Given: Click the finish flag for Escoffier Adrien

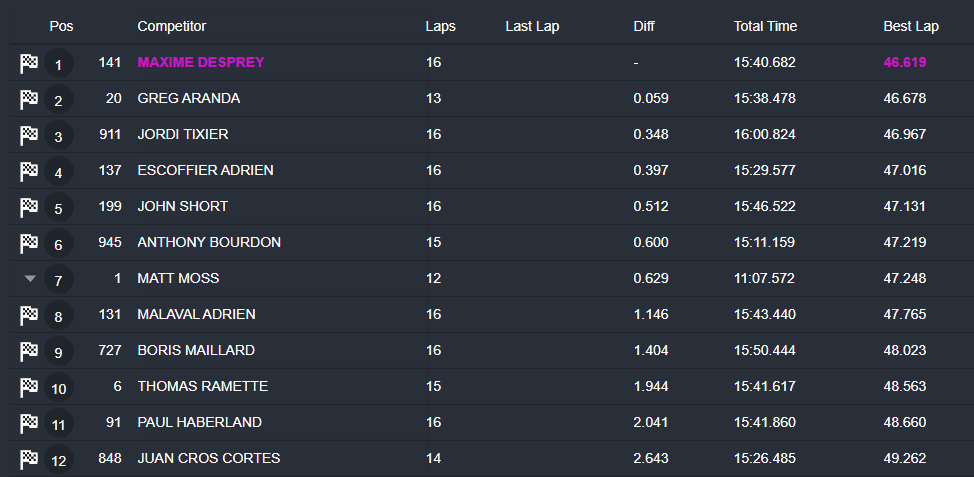Looking at the screenshot, I should 29,171.
